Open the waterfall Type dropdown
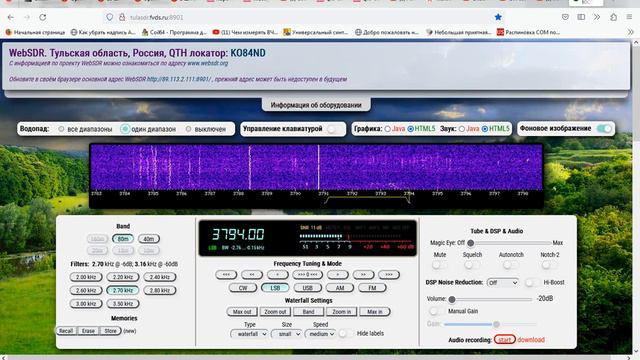The height and width of the screenshot is (360, 640). click(x=249, y=334)
